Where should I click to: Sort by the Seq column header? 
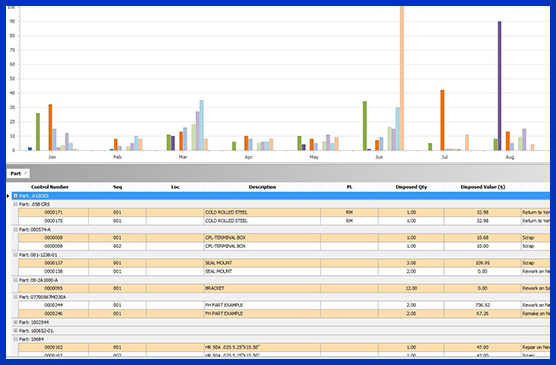click(117, 187)
